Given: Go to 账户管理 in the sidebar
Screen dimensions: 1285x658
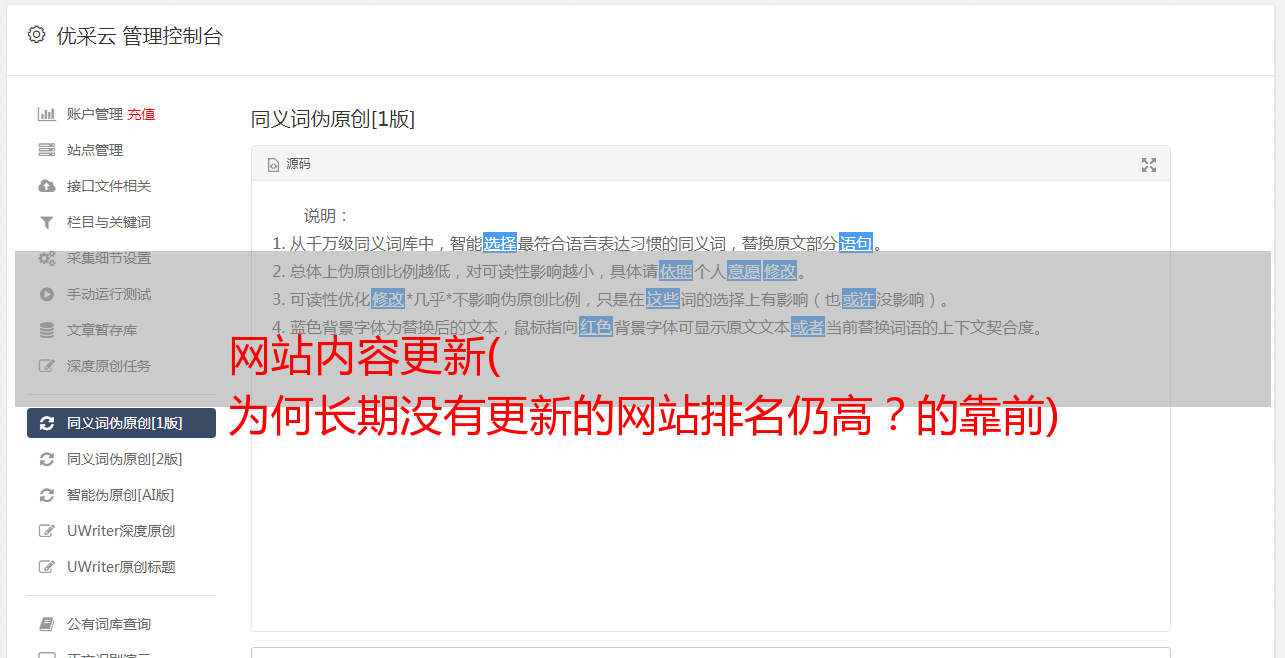Looking at the screenshot, I should tap(95, 114).
